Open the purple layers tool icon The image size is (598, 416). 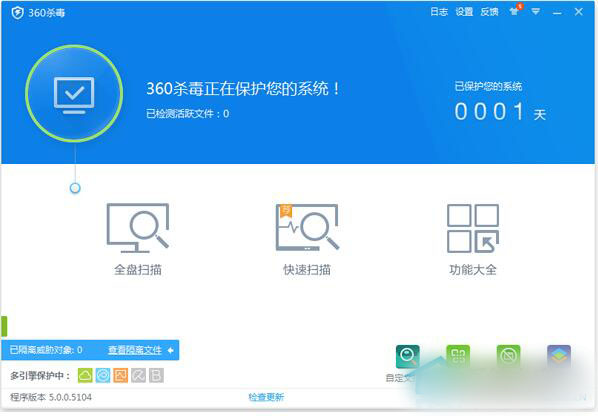click(x=559, y=356)
